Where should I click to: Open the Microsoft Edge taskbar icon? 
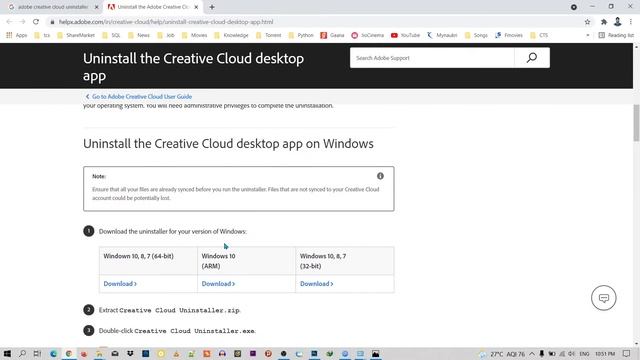pyautogui.click(x=53, y=353)
